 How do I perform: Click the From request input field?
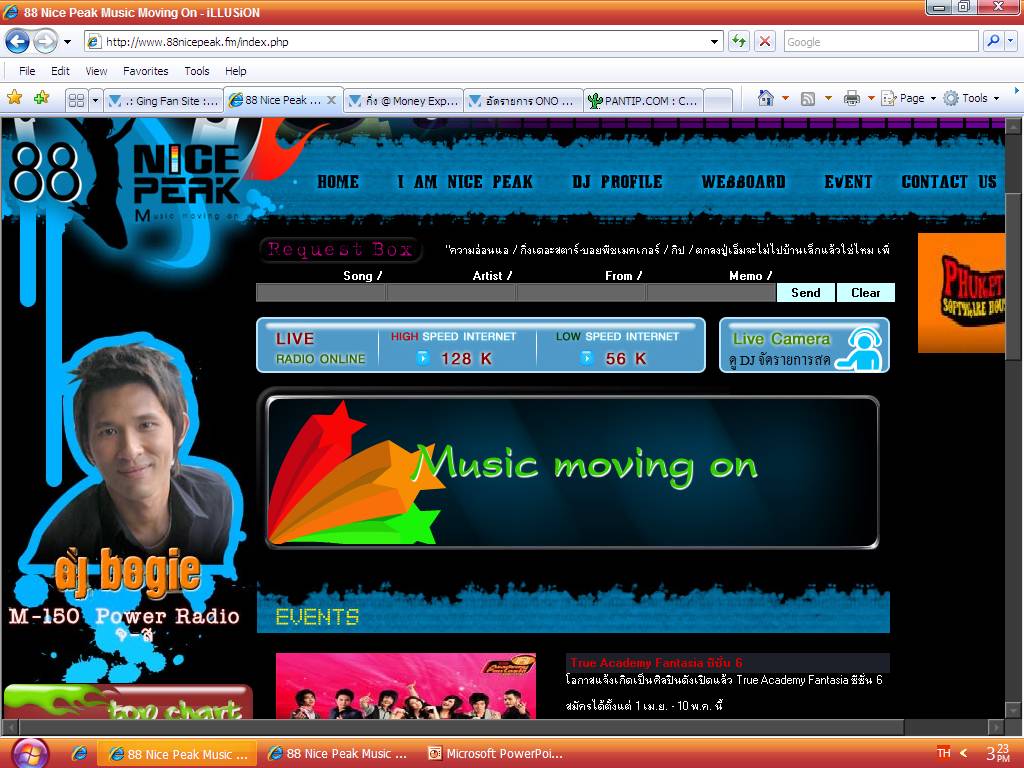point(581,293)
